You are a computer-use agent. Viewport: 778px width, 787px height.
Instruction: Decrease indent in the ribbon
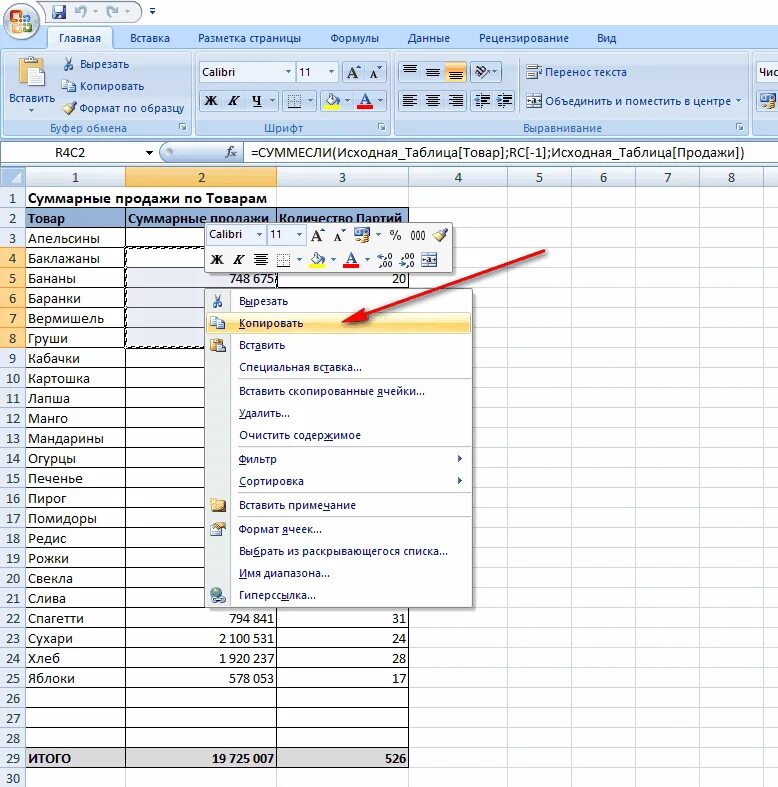pyautogui.click(x=482, y=101)
